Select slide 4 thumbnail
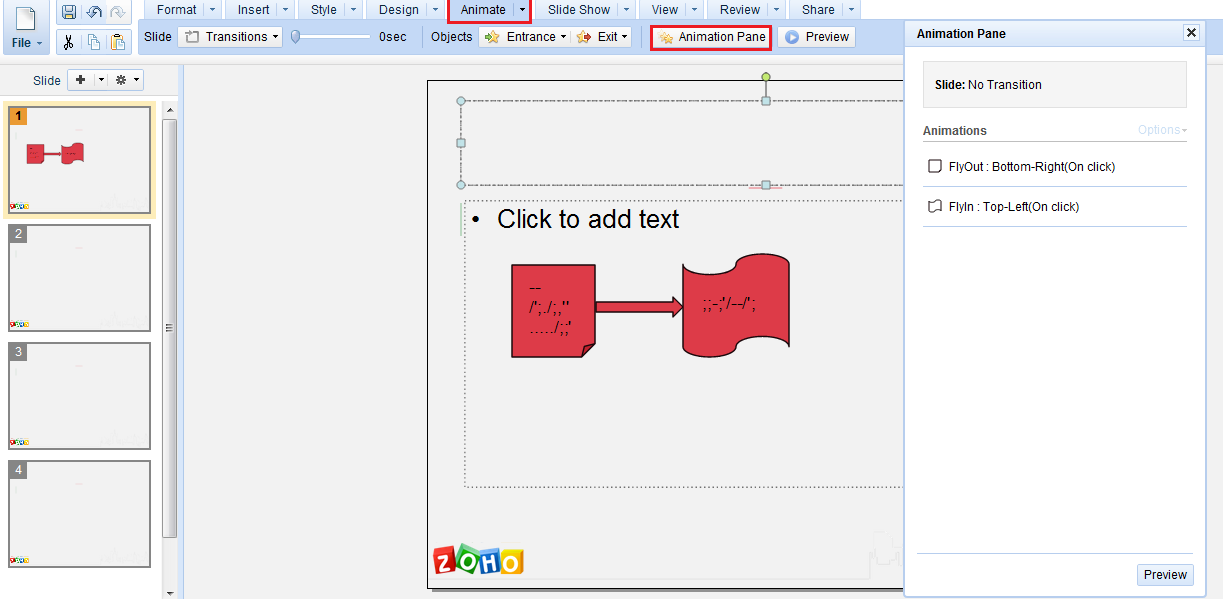This screenshot has width=1223, height=599. pos(80,514)
